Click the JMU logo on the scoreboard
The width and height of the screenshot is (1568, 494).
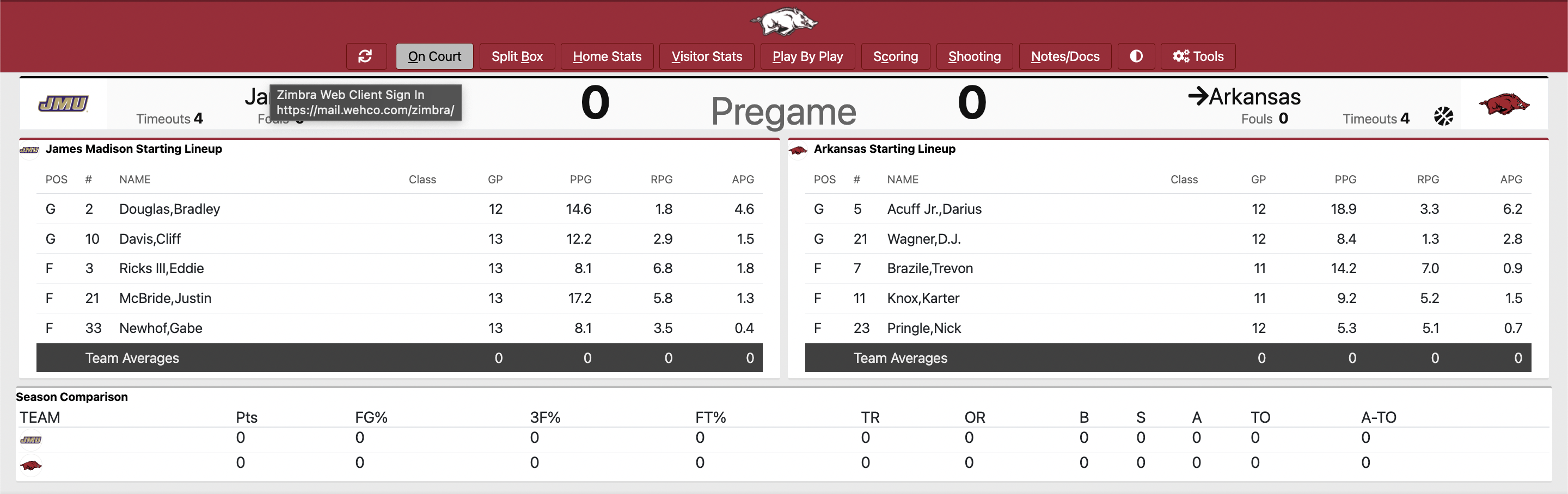pyautogui.click(x=63, y=103)
